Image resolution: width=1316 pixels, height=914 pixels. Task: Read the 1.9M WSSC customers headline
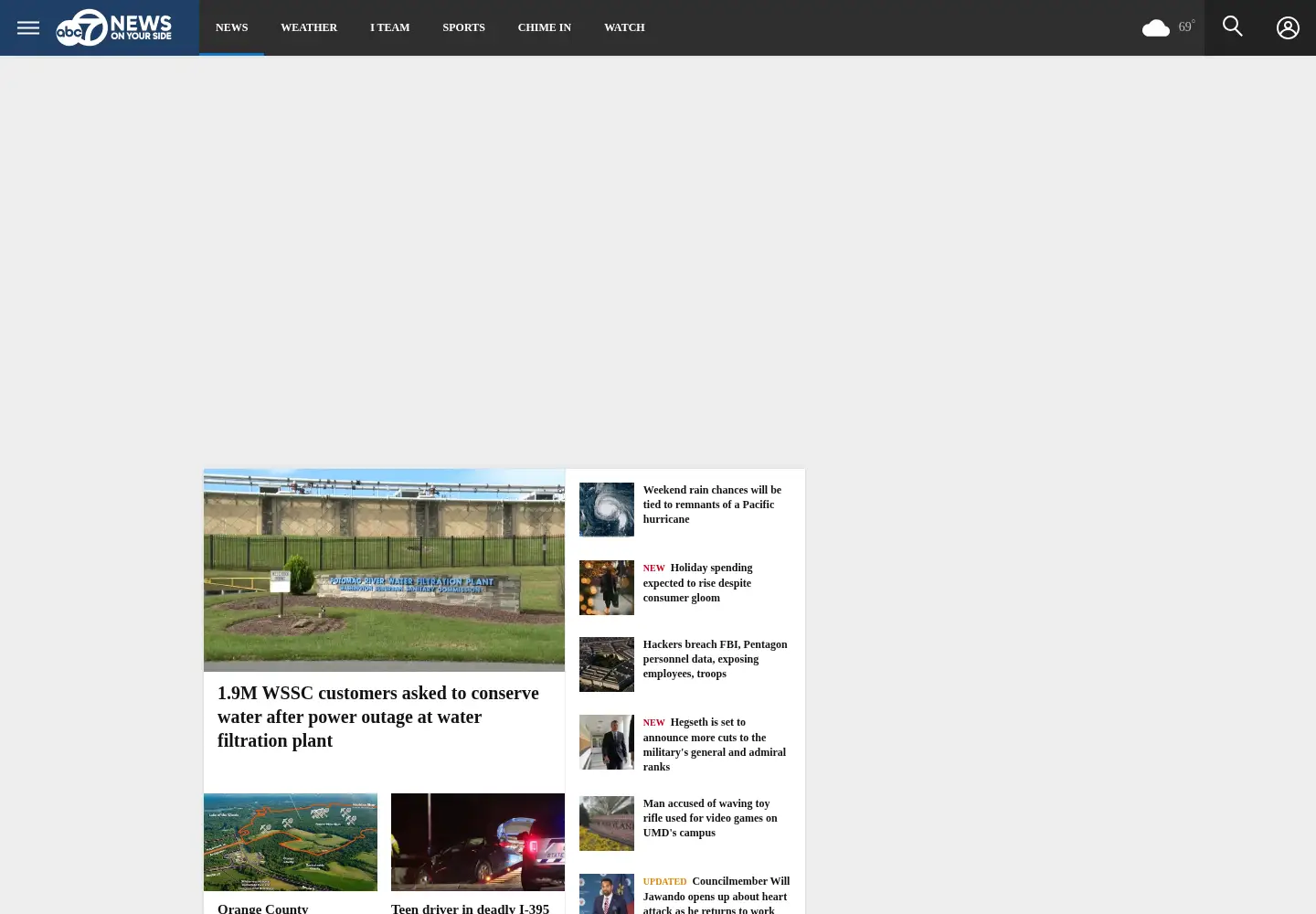click(x=378, y=717)
